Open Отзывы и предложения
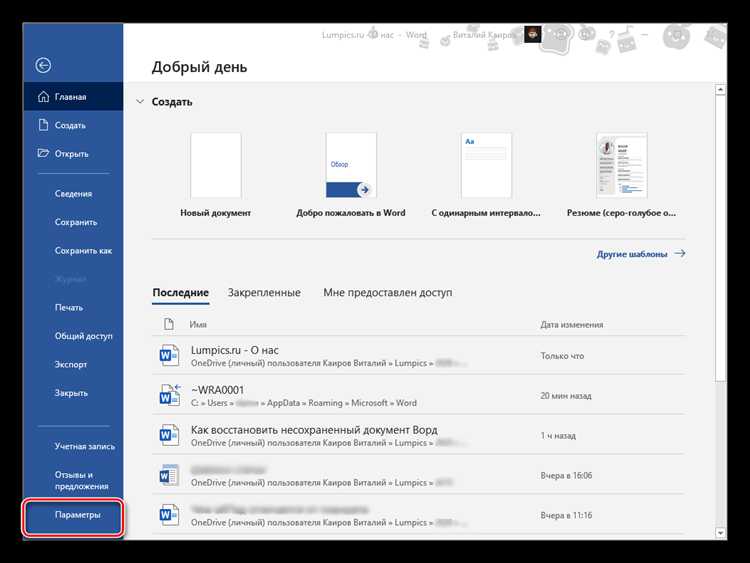The width and height of the screenshot is (750, 563). [x=73, y=480]
